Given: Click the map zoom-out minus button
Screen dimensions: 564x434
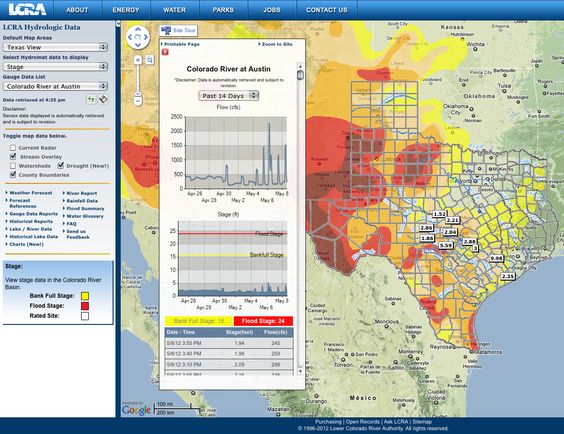Looking at the screenshot, I should [x=138, y=102].
